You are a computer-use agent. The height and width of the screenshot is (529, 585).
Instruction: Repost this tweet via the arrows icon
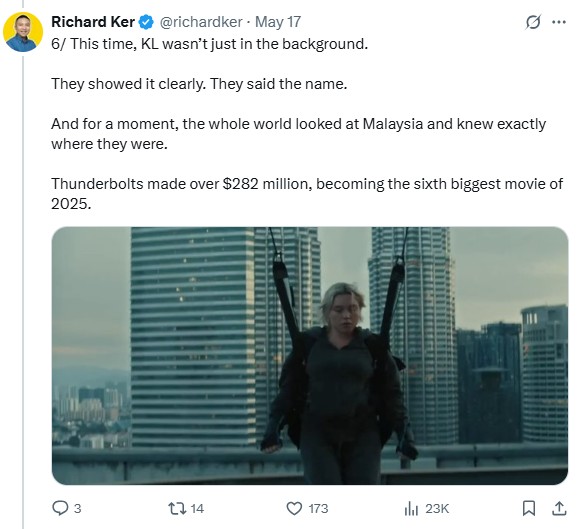[x=177, y=508]
